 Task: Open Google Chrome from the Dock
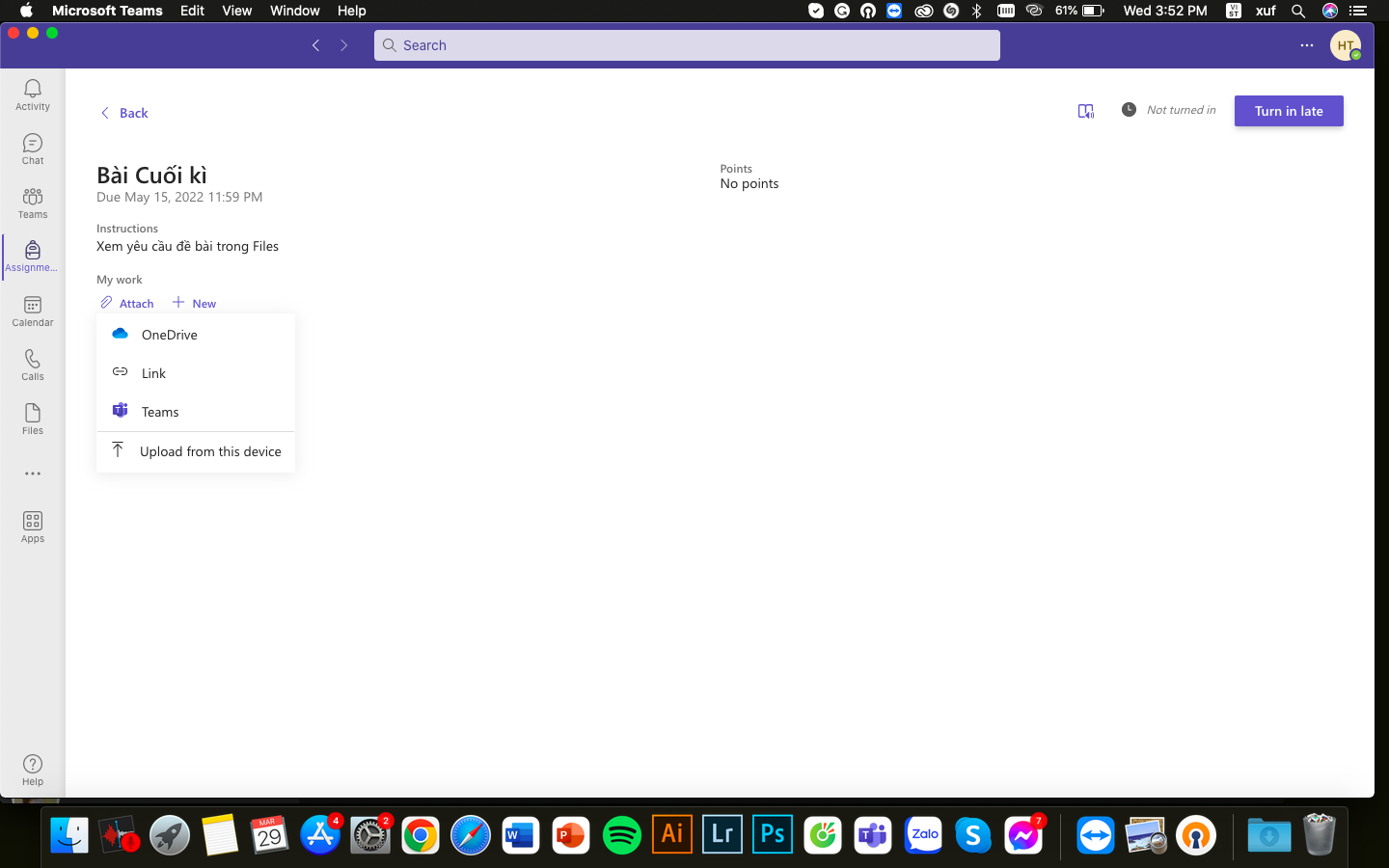(421, 835)
